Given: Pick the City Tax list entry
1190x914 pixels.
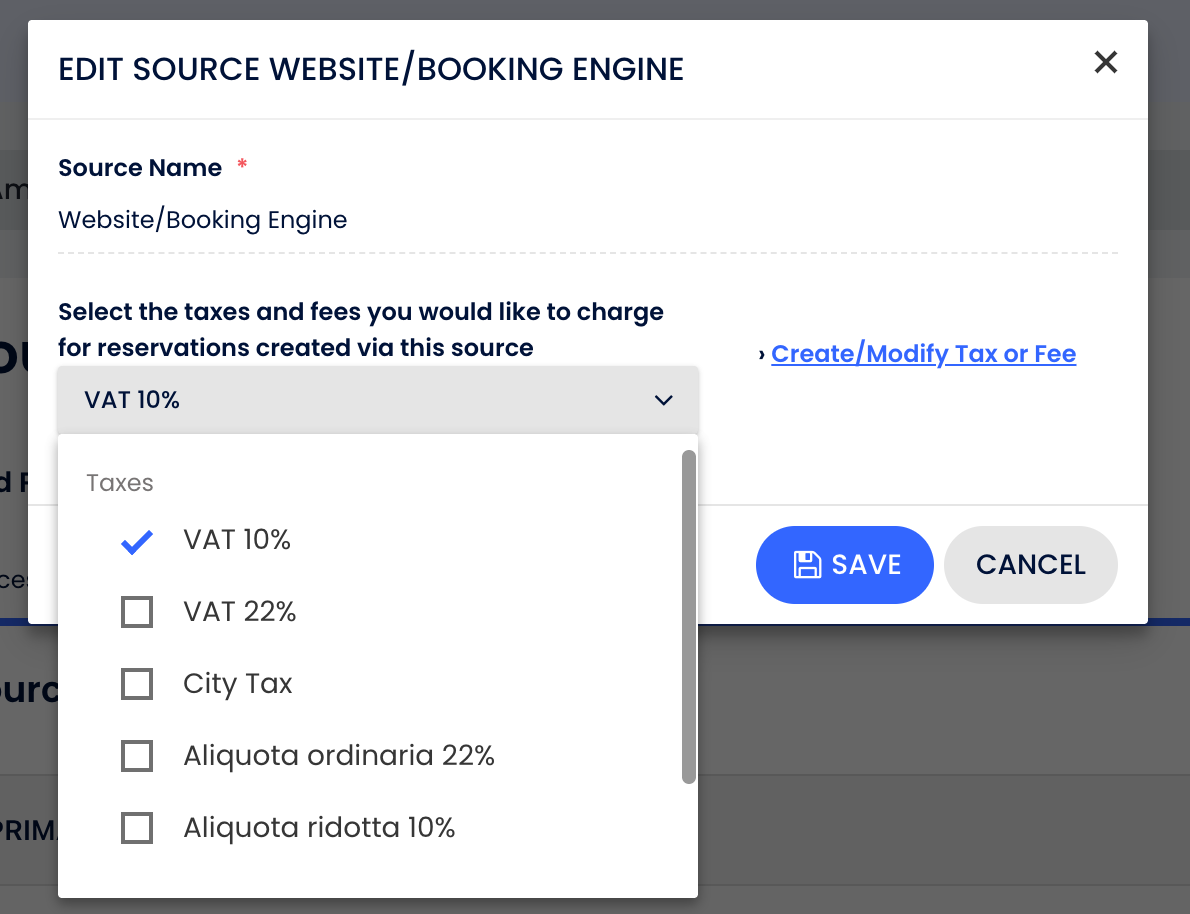Looking at the screenshot, I should click(238, 684).
